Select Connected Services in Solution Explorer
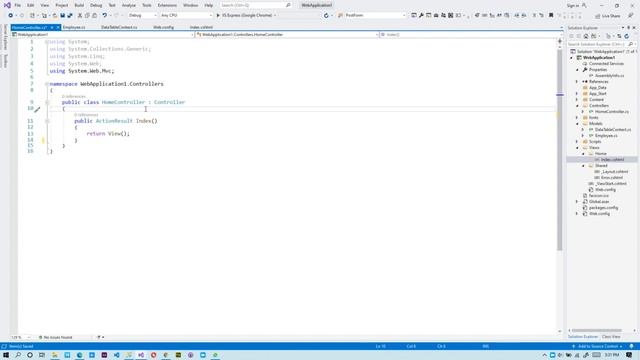 pyautogui.click(x=606, y=64)
